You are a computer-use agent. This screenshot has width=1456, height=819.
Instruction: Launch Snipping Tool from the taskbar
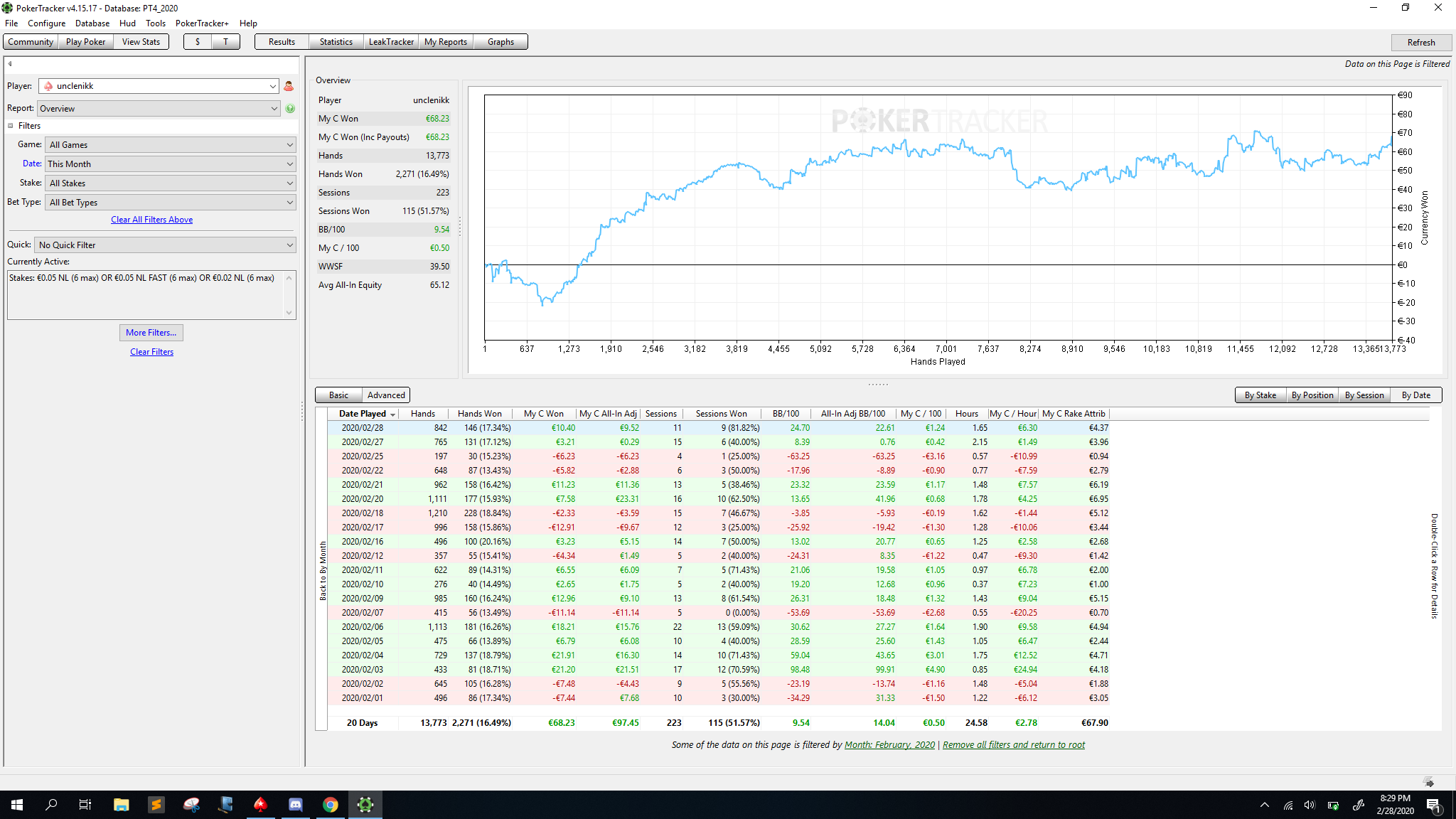point(191,805)
